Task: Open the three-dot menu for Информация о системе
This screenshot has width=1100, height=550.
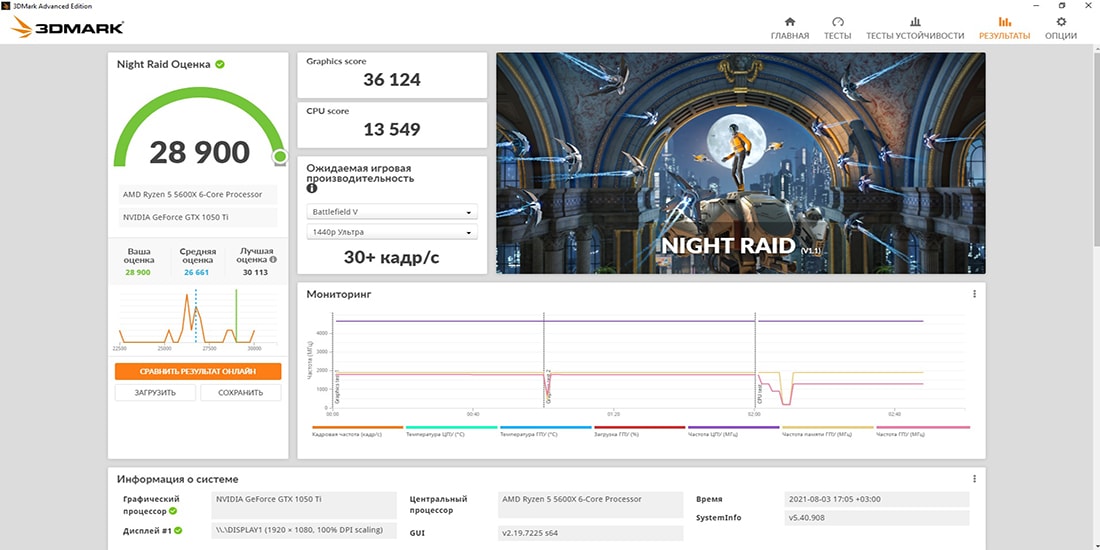Action: point(974,479)
